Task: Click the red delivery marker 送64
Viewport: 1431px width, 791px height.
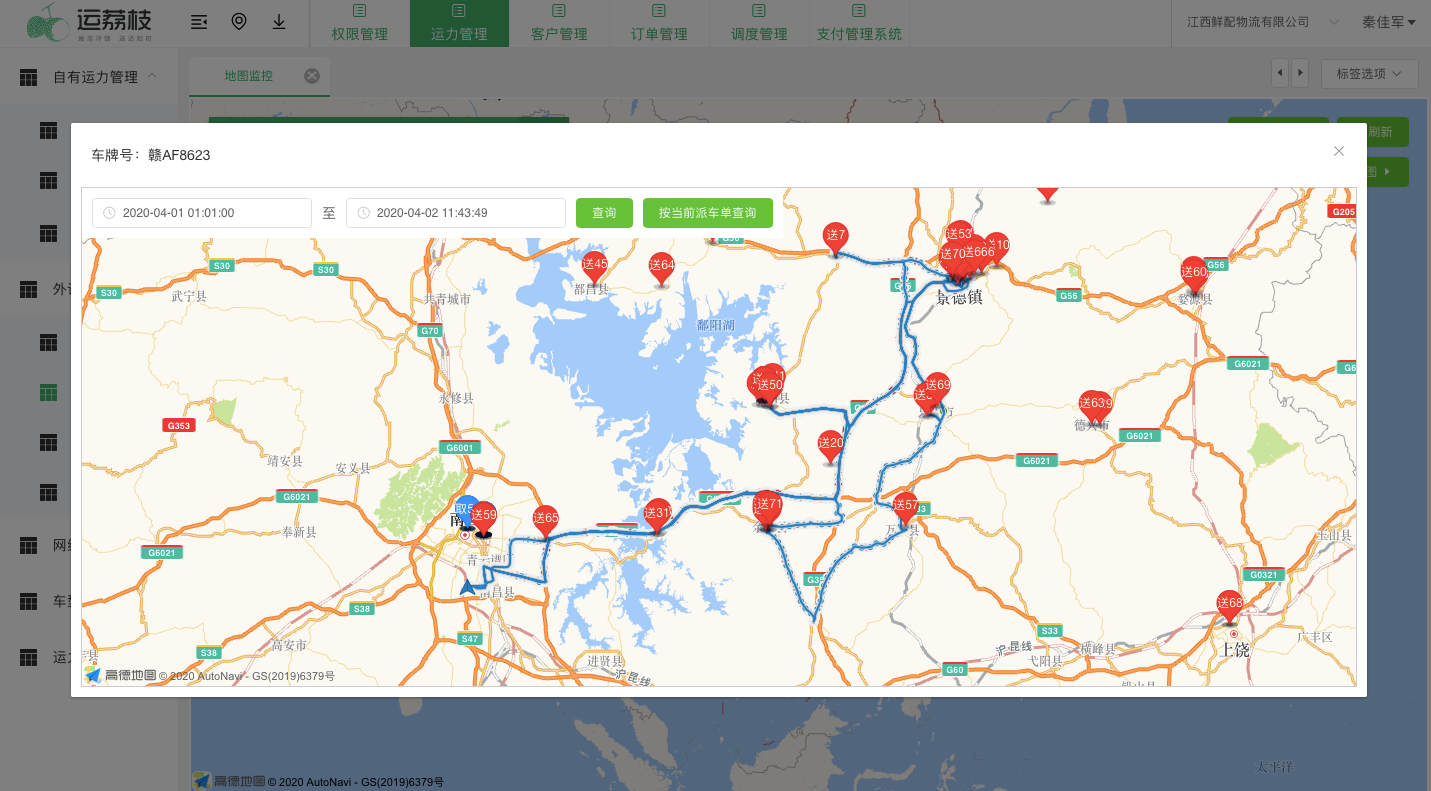Action: (661, 266)
